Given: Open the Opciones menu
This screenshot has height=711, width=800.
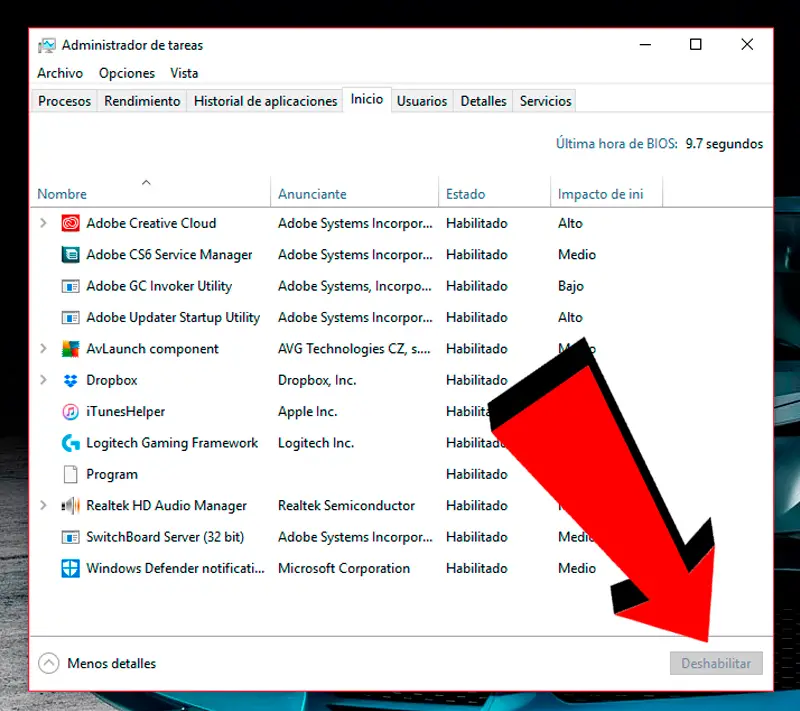Looking at the screenshot, I should point(127,73).
